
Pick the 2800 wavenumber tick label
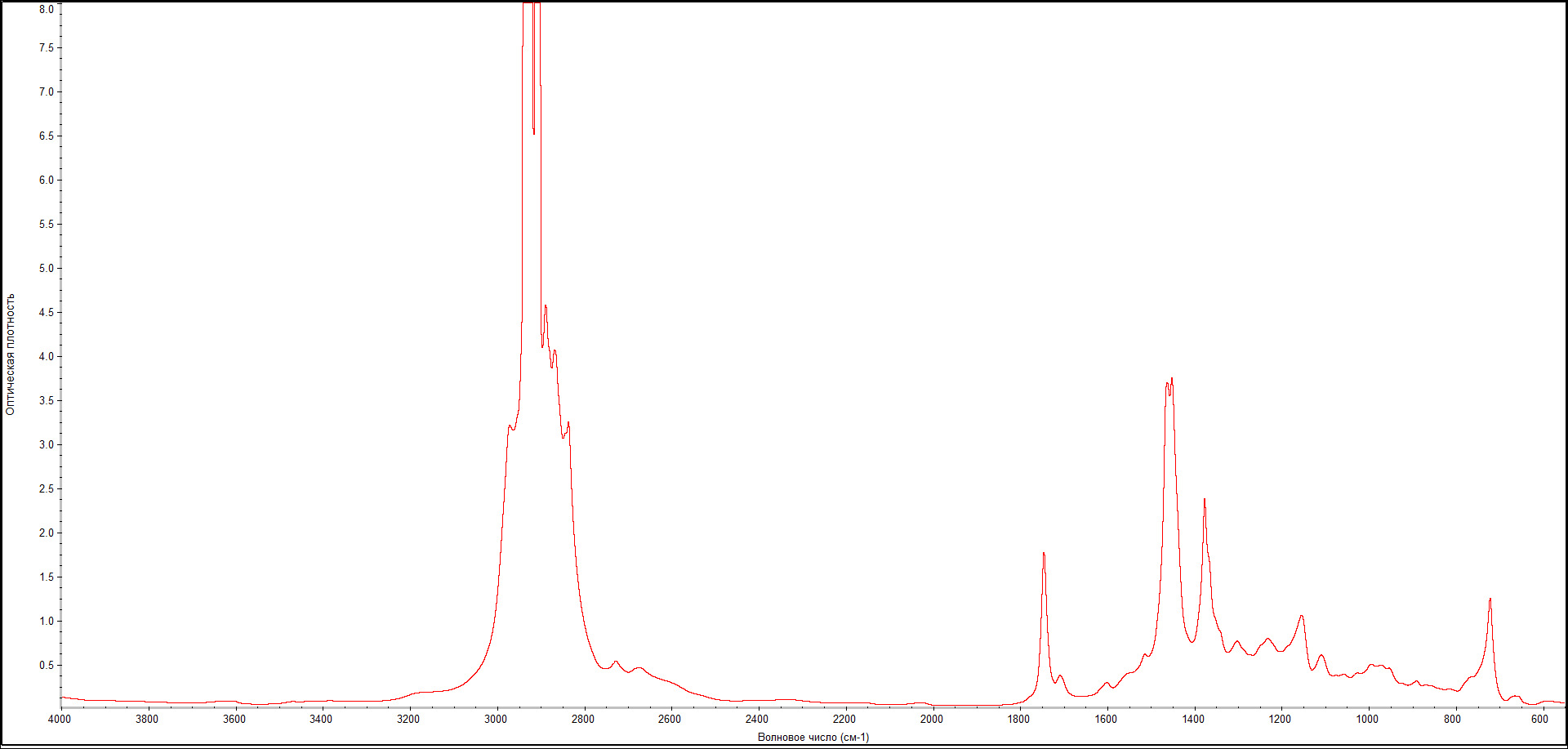(583, 719)
